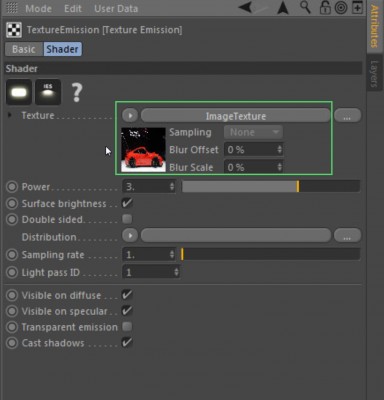Open a new Attribute Manager with the plus icon
The height and width of the screenshot is (400, 384).
click(357, 7)
